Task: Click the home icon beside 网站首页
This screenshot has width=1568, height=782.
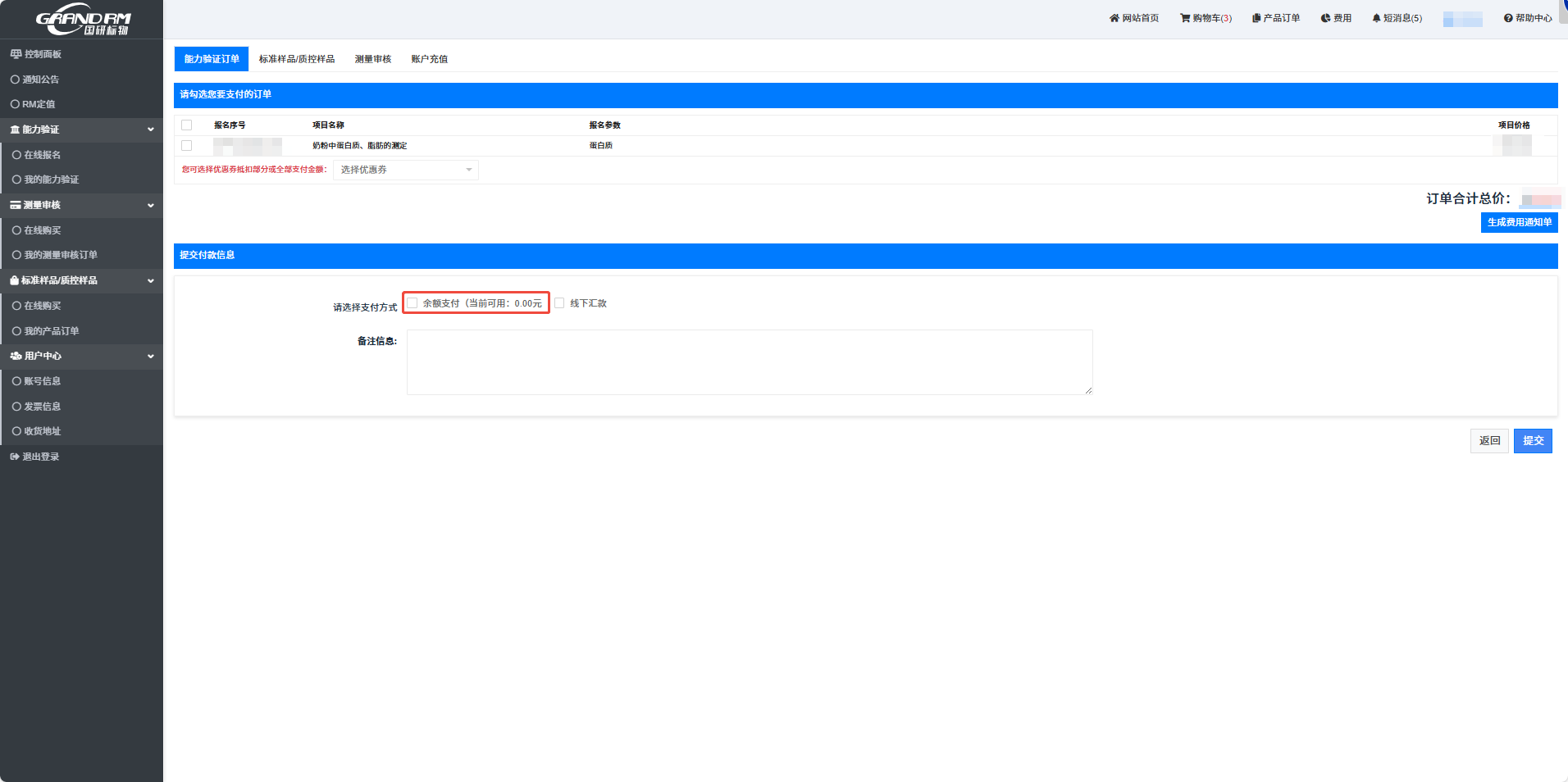Action: coord(1114,18)
